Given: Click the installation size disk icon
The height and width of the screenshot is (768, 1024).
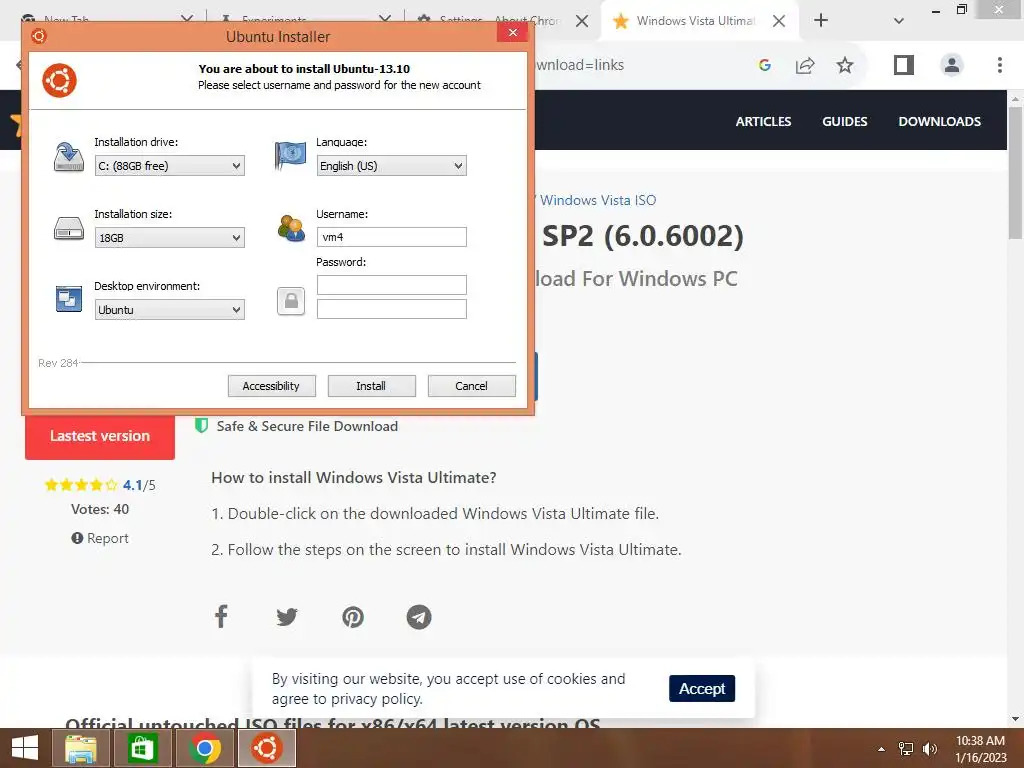Looking at the screenshot, I should click(x=69, y=229).
